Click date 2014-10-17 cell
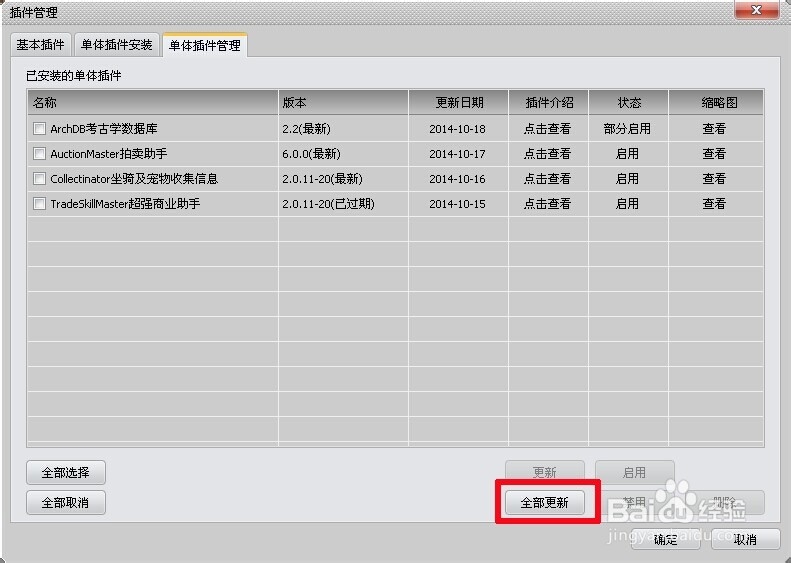This screenshot has height=563, width=791. point(458,153)
